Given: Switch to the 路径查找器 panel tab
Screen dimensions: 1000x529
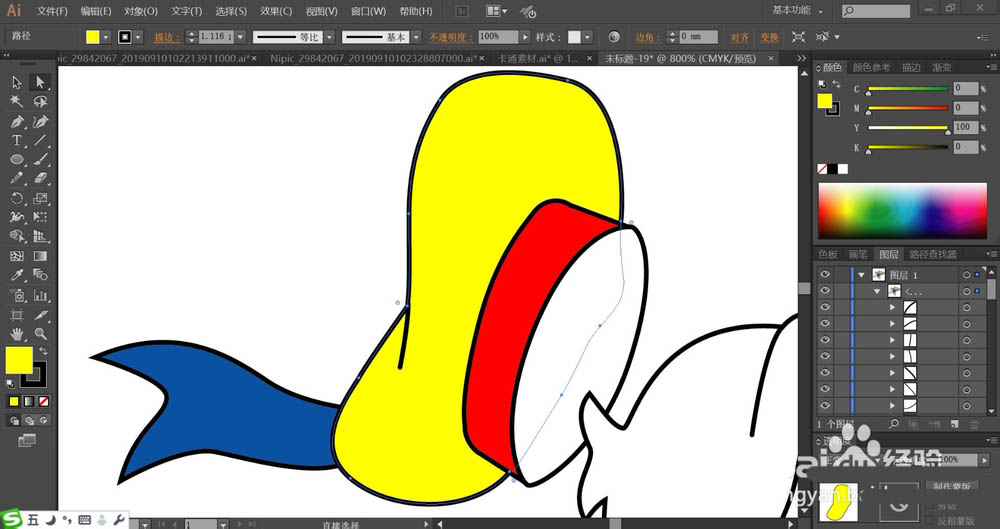Looking at the screenshot, I should point(933,254).
